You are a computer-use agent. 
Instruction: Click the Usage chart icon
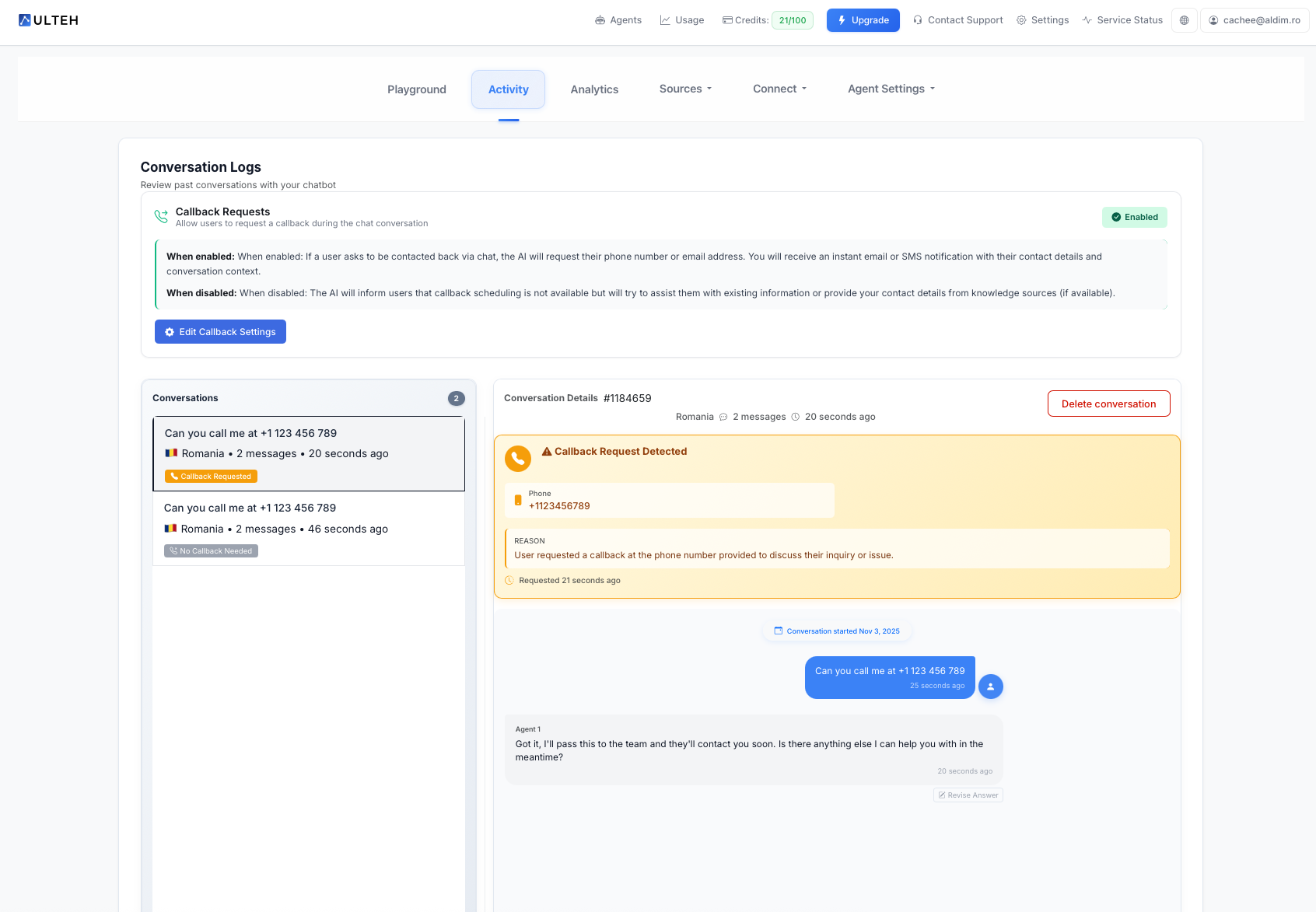664,19
